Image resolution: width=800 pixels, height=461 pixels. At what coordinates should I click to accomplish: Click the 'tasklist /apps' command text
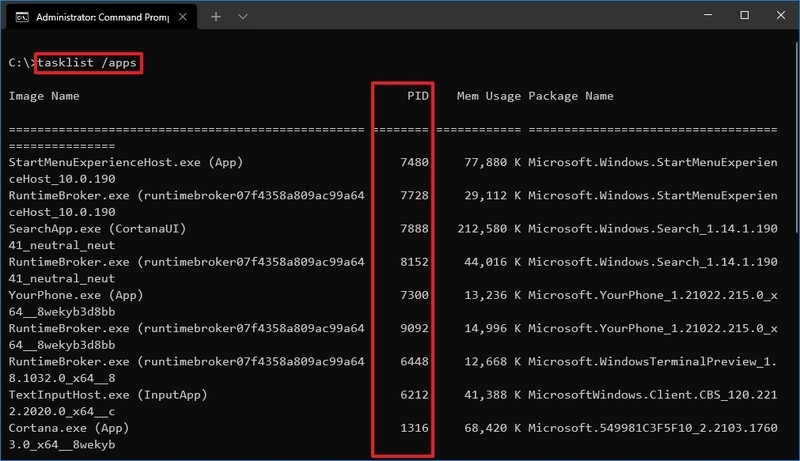[x=87, y=63]
